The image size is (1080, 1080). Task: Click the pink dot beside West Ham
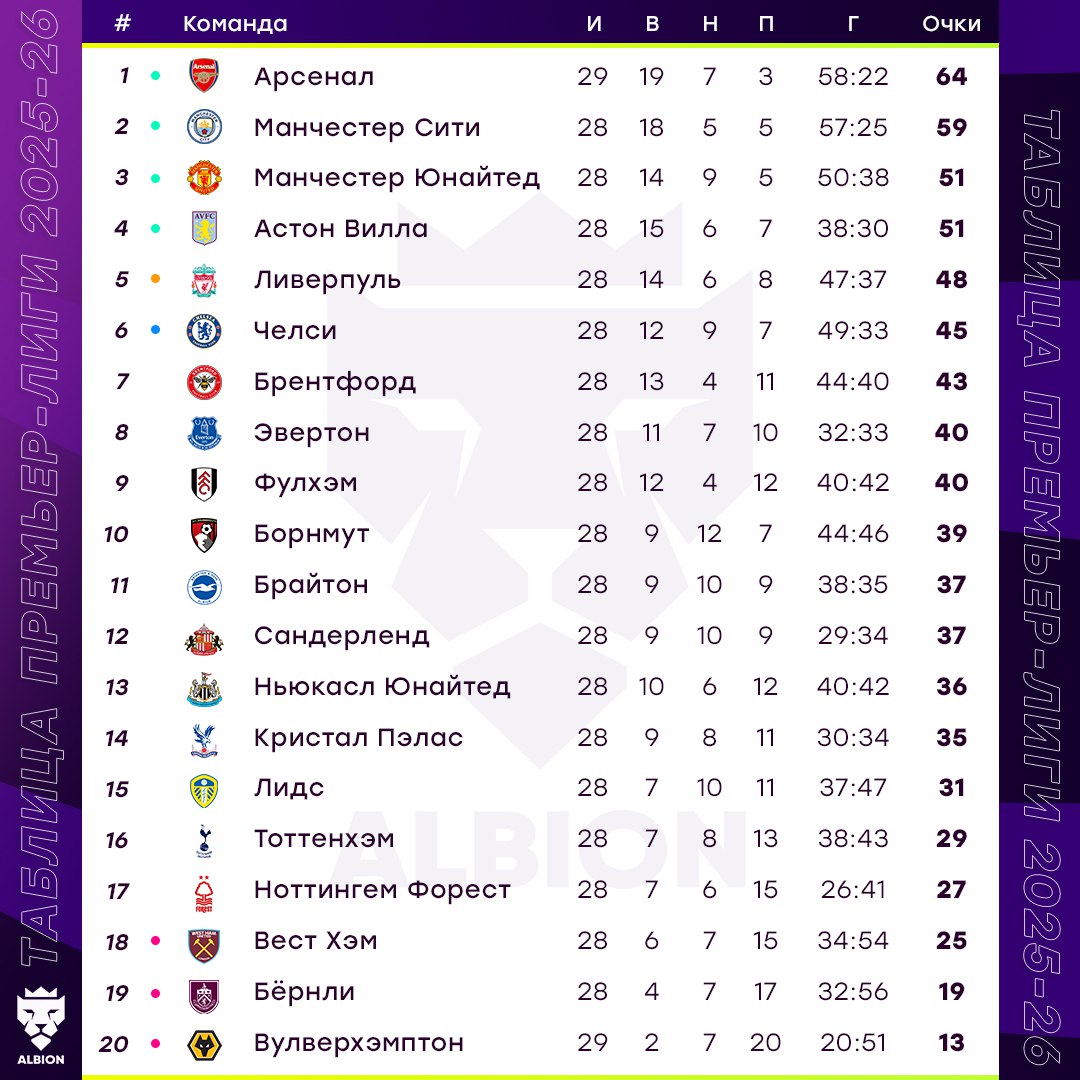point(155,941)
